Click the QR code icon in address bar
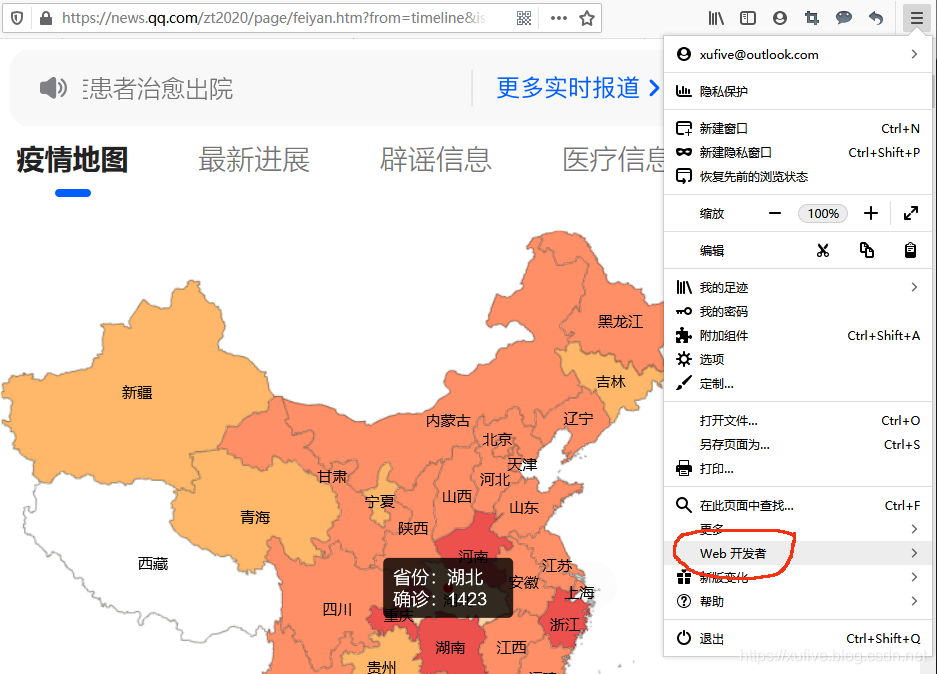Viewport: 937px width, 674px height. 523,19
